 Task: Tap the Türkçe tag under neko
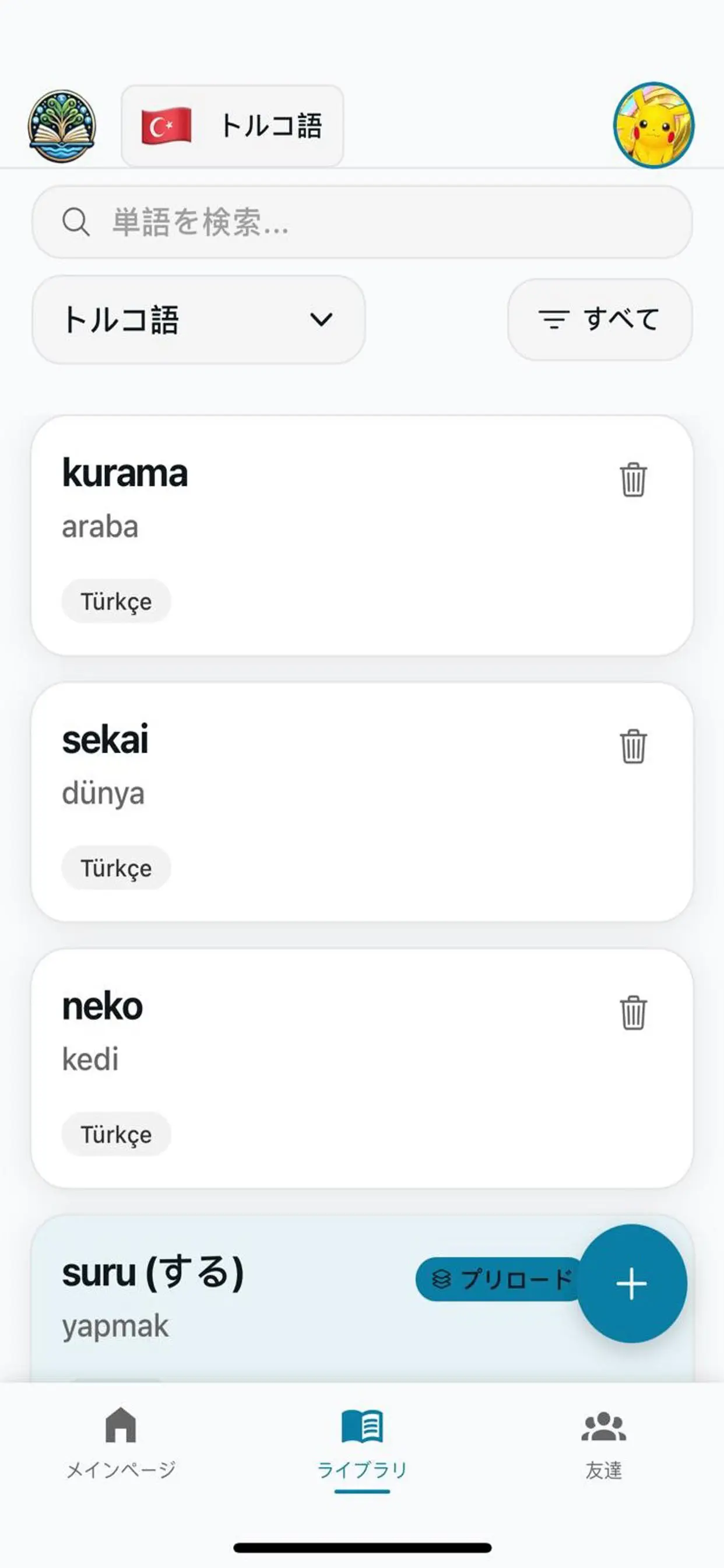coord(116,1135)
